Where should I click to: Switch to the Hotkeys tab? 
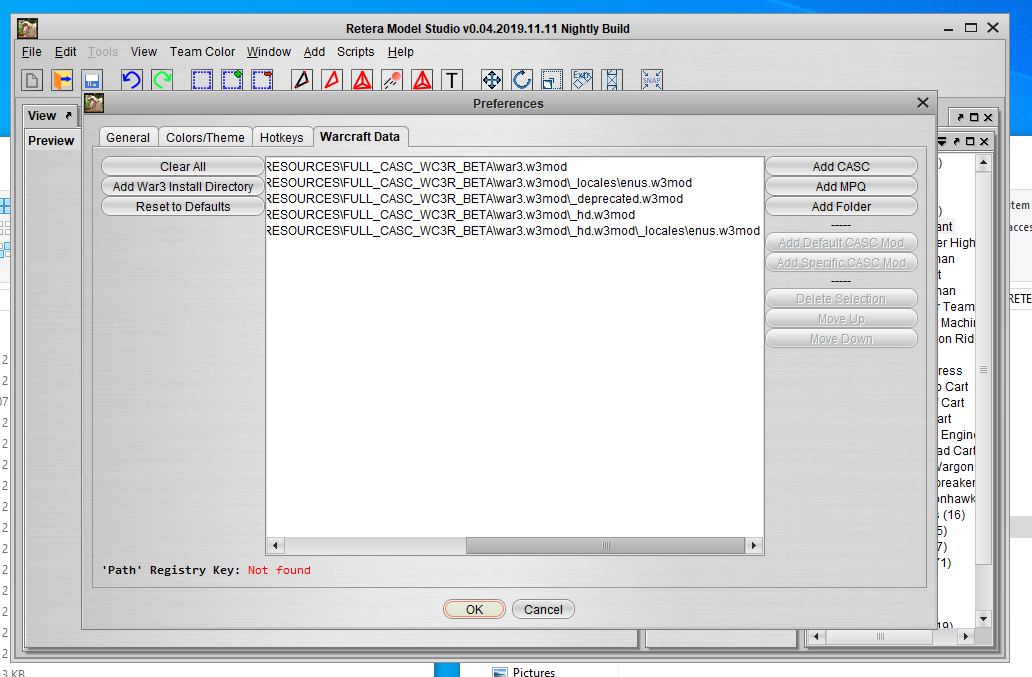pos(282,138)
